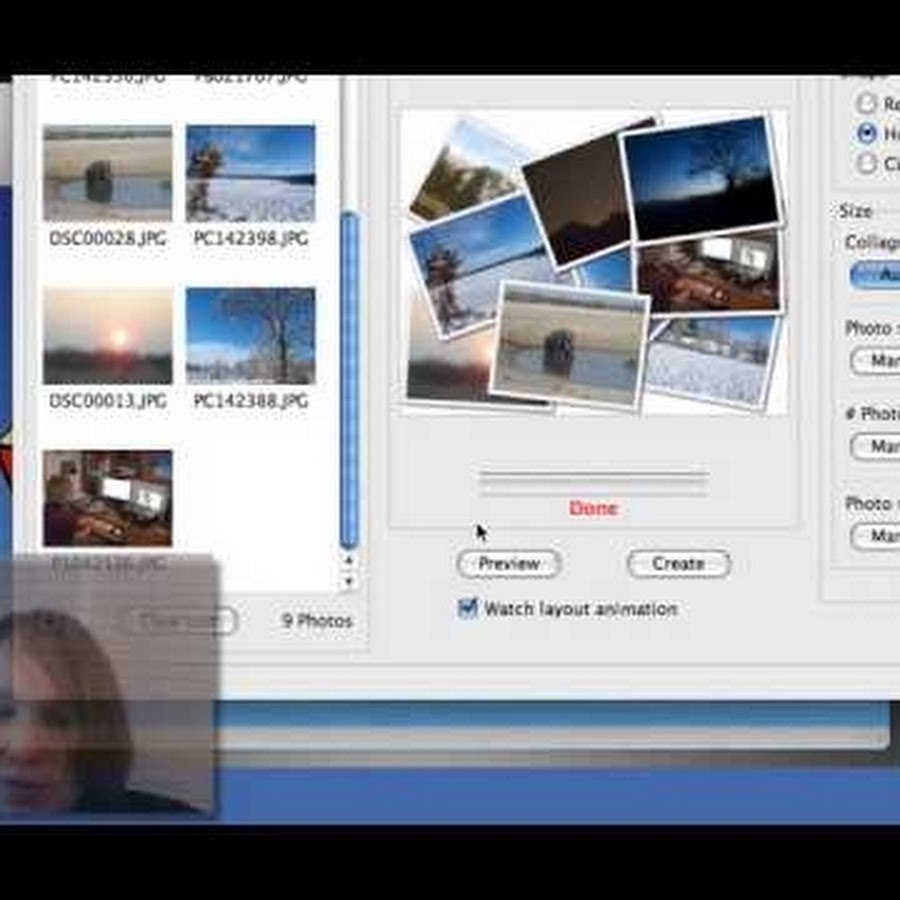Click the photo list scroll down arrow
900x900 pixels.
coord(349,581)
